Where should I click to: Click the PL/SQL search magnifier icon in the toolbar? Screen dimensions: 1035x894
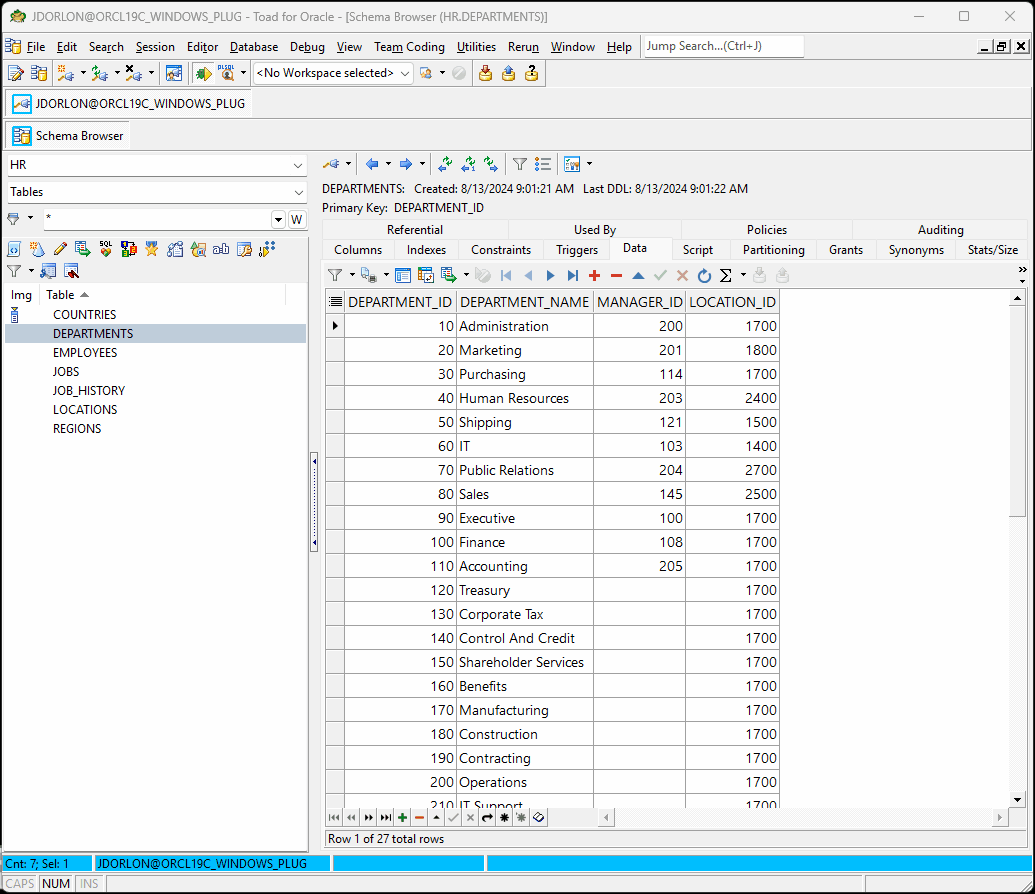[226, 73]
